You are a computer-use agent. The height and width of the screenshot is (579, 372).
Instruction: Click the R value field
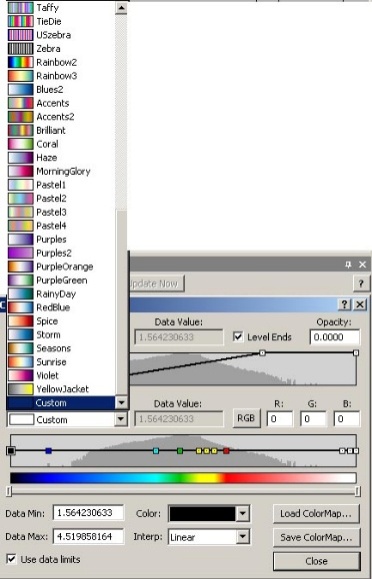[x=280, y=419]
